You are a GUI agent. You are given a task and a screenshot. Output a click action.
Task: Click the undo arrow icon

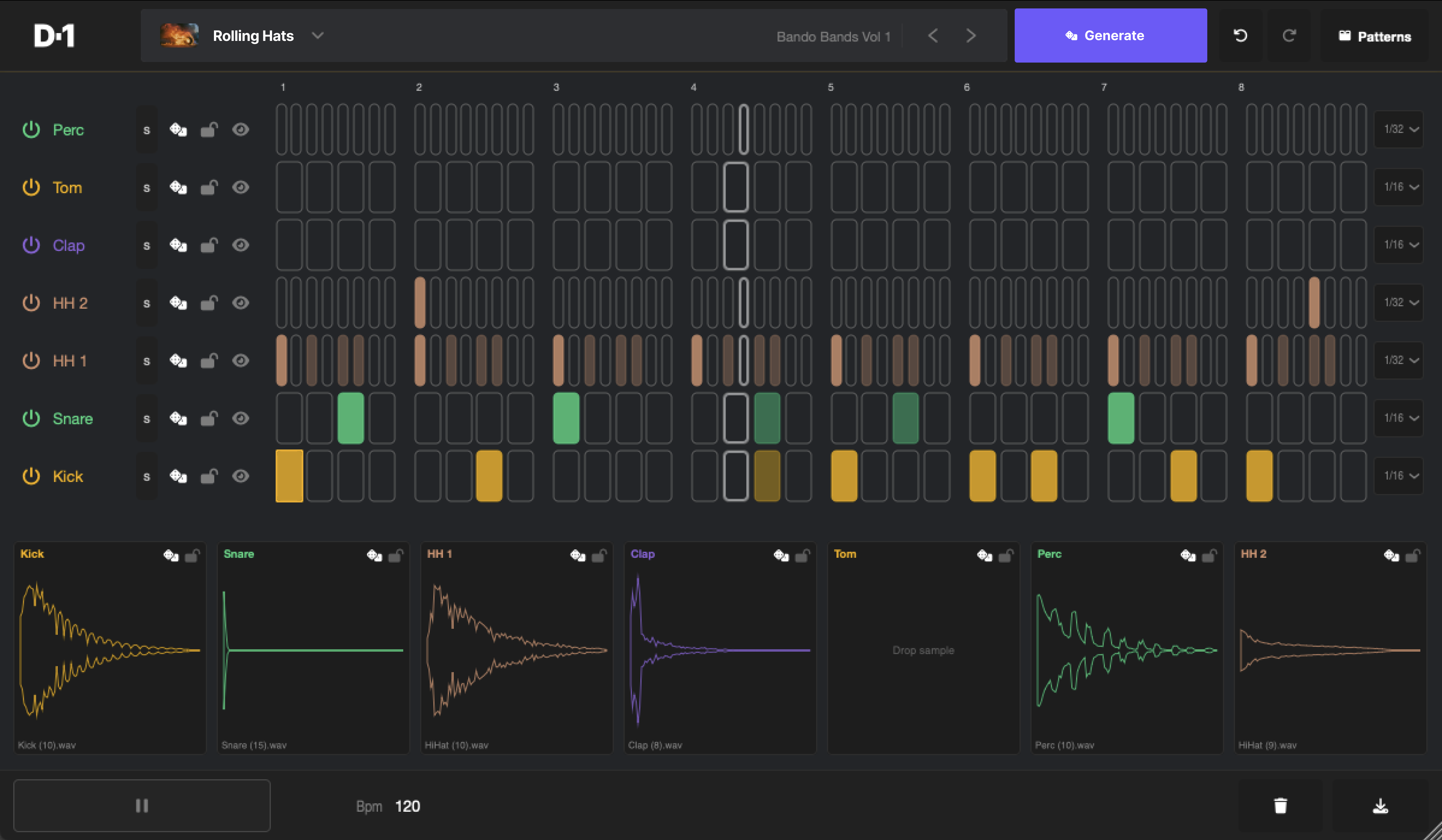pos(1240,36)
